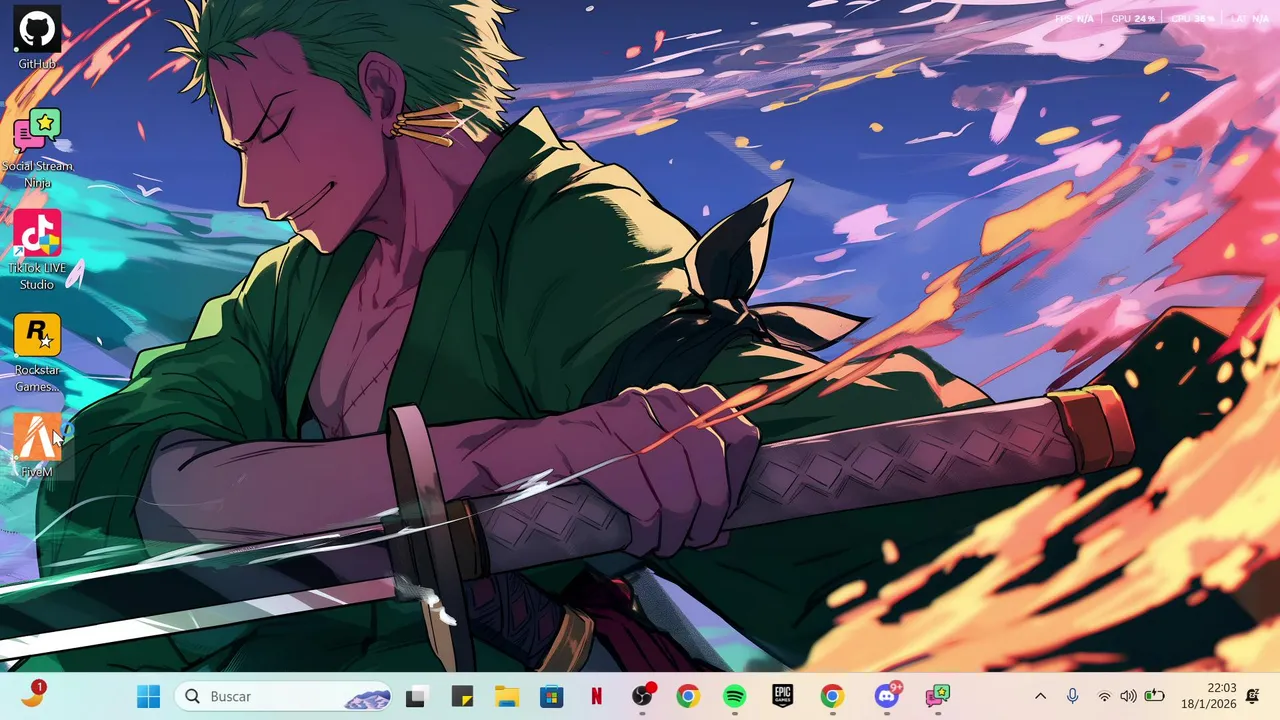Switch to OBS Studio in the taskbar
Viewport: 1280px width, 720px height.
point(643,696)
